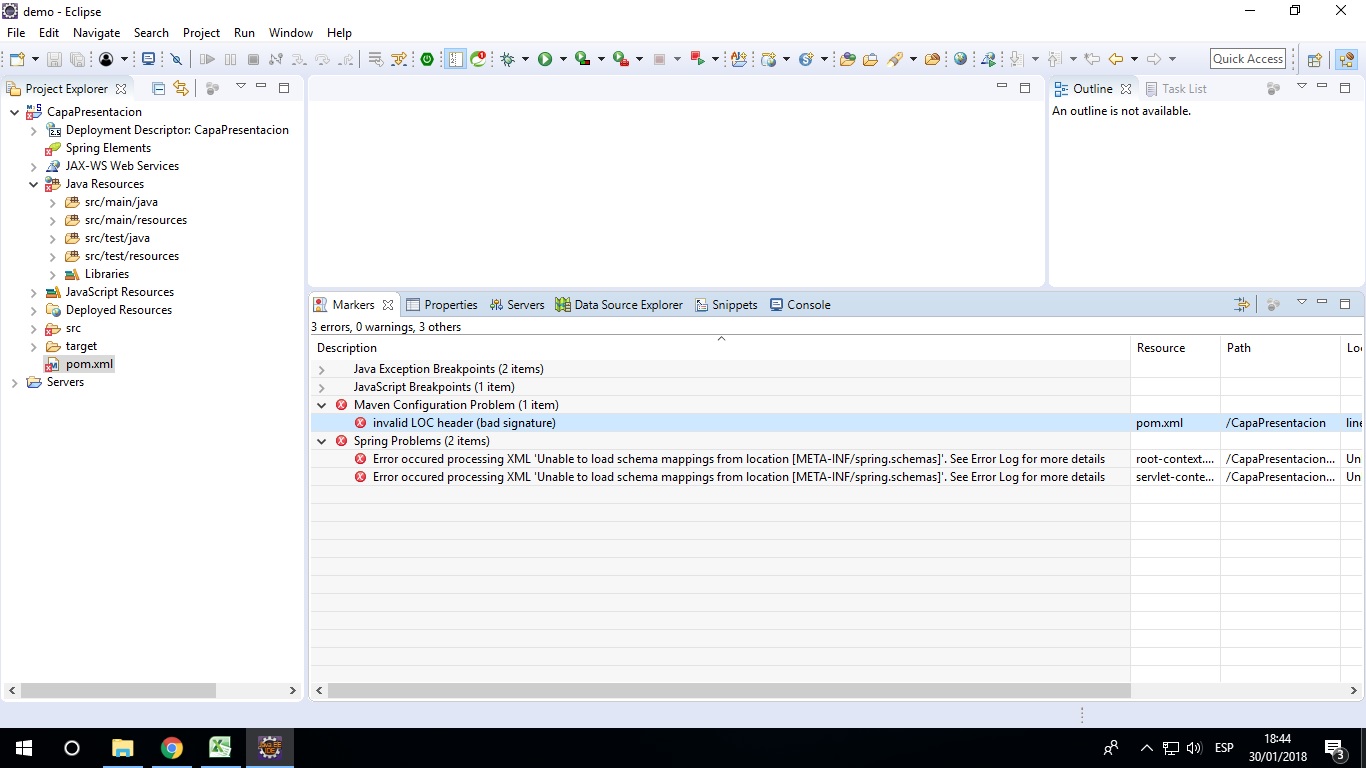Click the Spring Boot Dashboard power icon

click(427, 59)
